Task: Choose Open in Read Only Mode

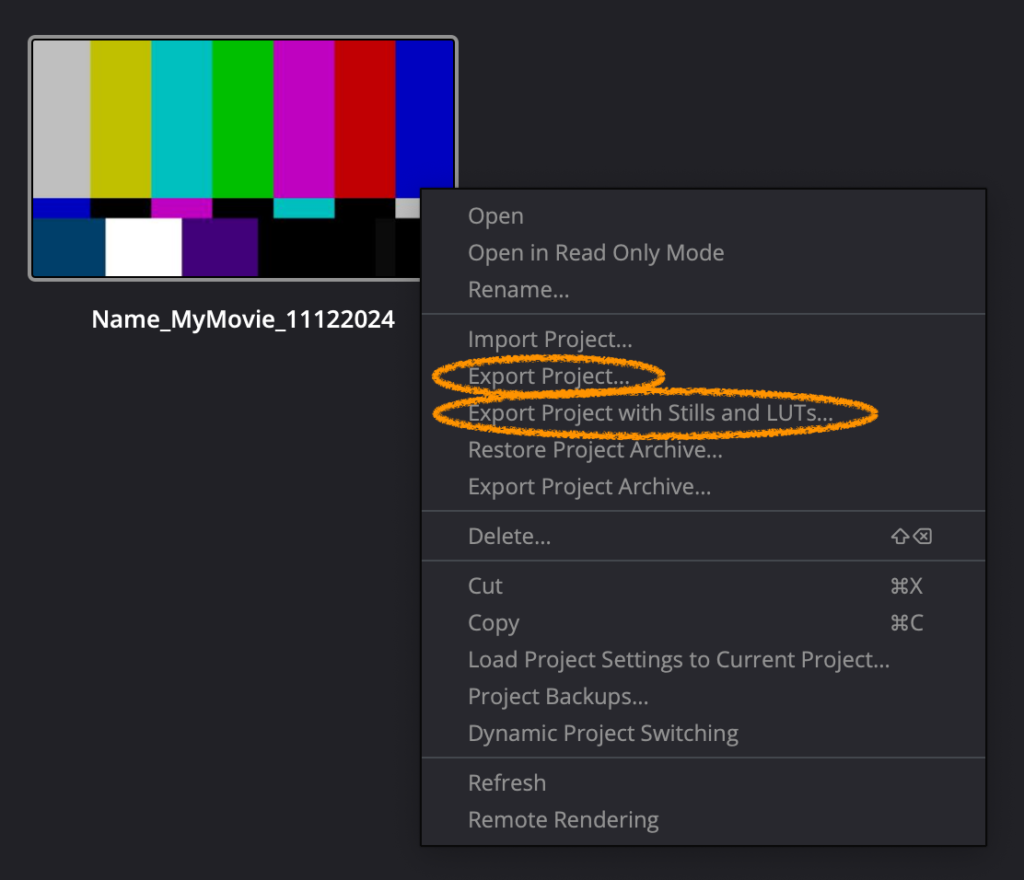Action: coord(595,253)
